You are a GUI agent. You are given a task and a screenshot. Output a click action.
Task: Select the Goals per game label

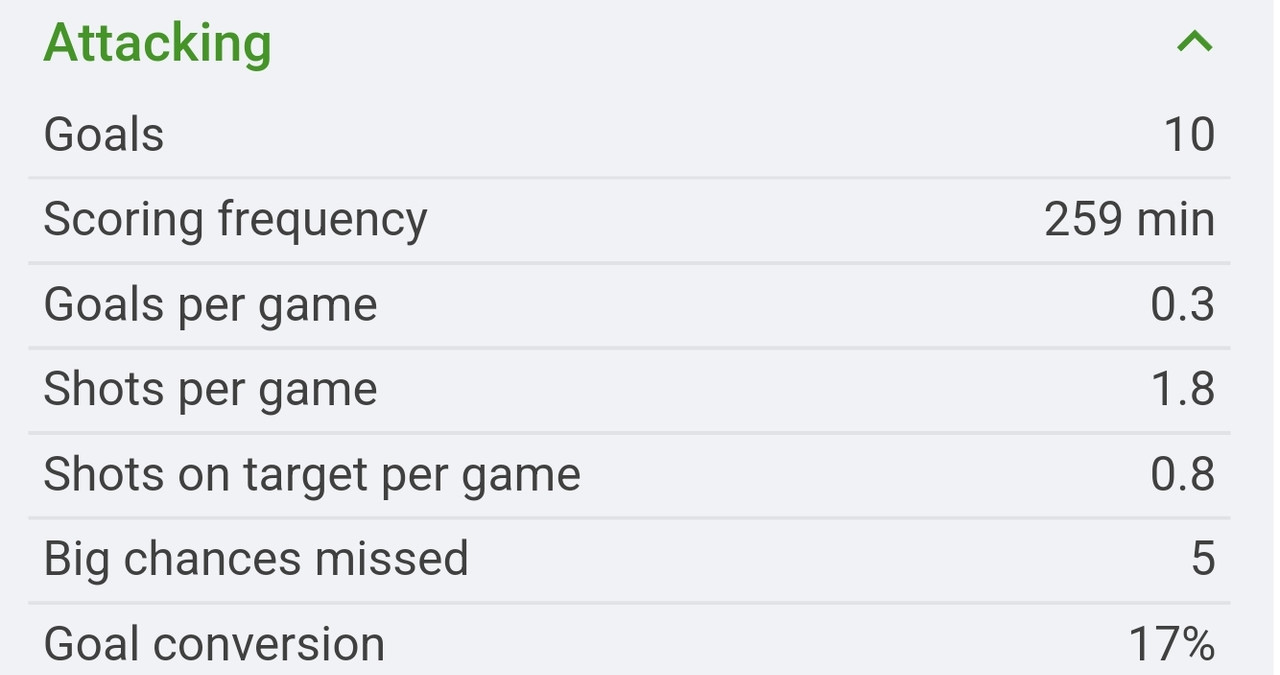[x=210, y=306]
